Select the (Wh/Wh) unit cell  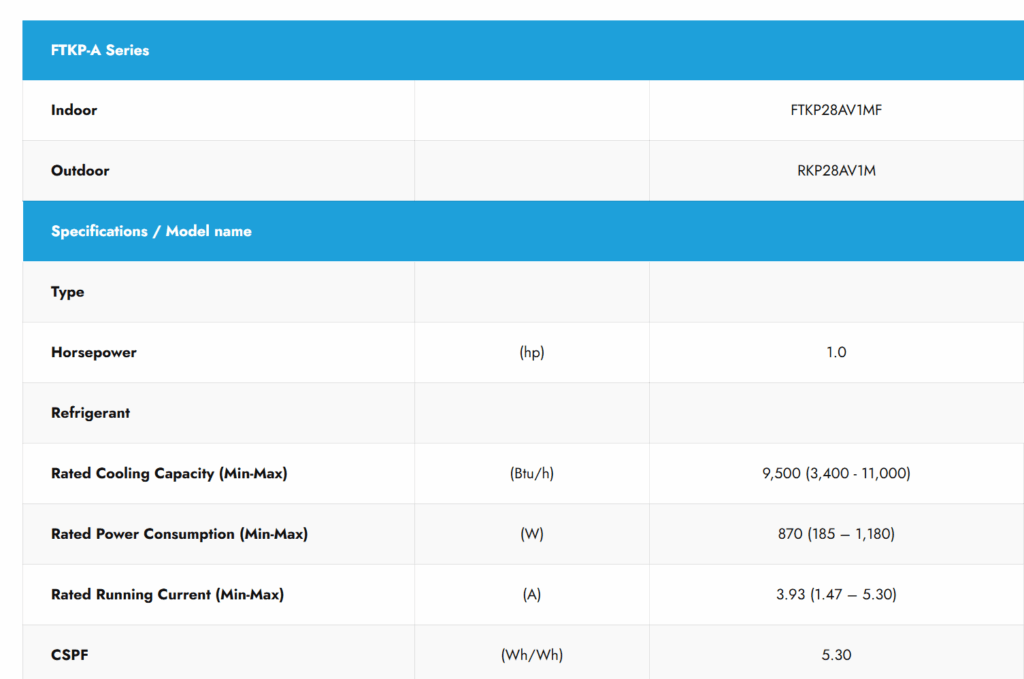click(x=532, y=655)
